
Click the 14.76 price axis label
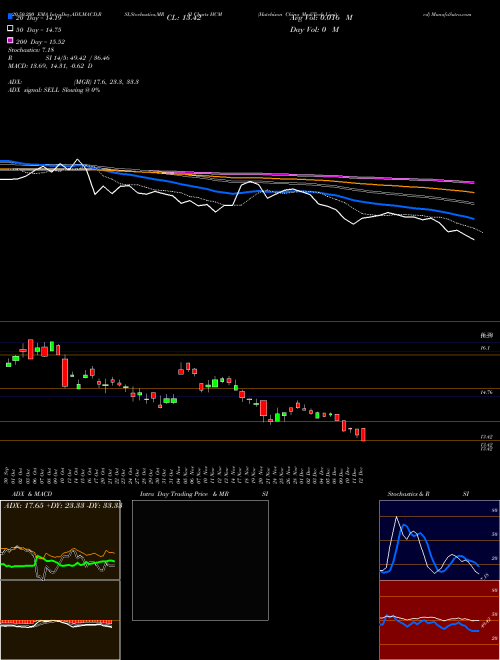(x=486, y=392)
